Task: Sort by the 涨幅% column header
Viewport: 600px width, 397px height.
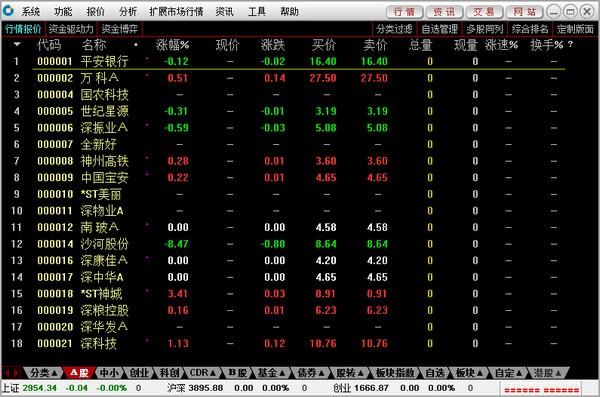Action: [173, 45]
